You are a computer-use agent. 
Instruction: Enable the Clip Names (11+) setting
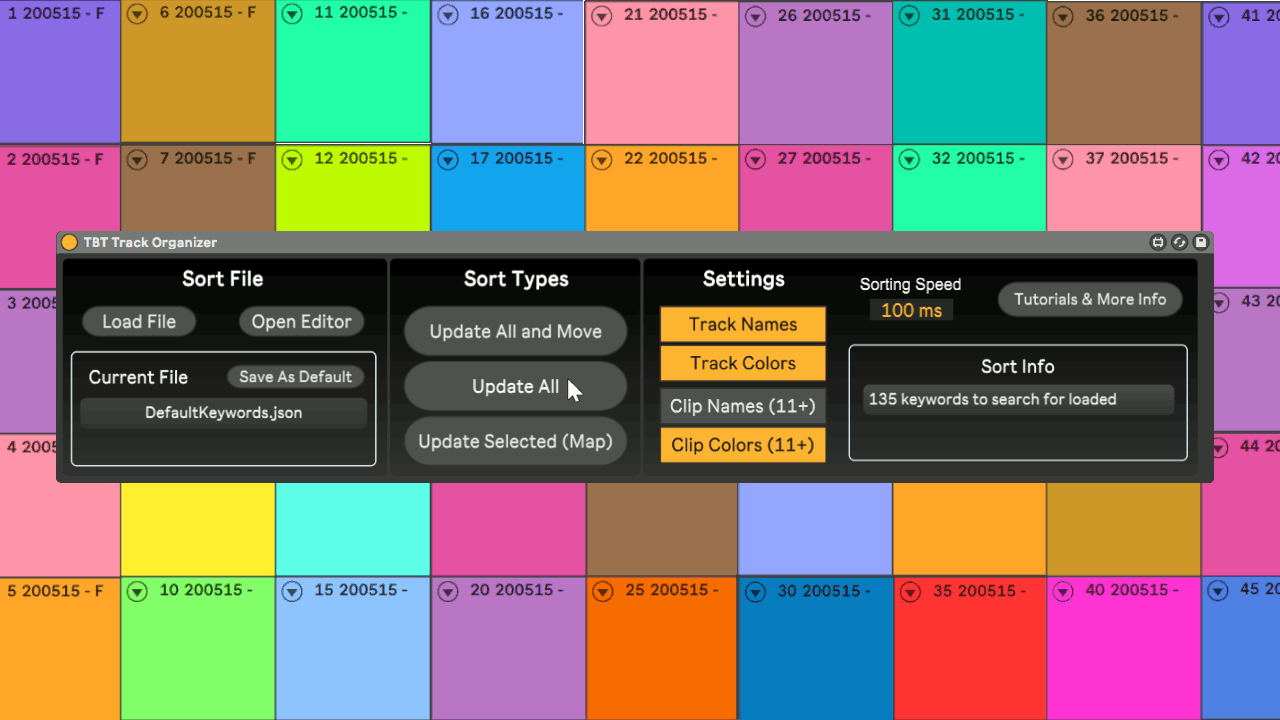(x=742, y=406)
